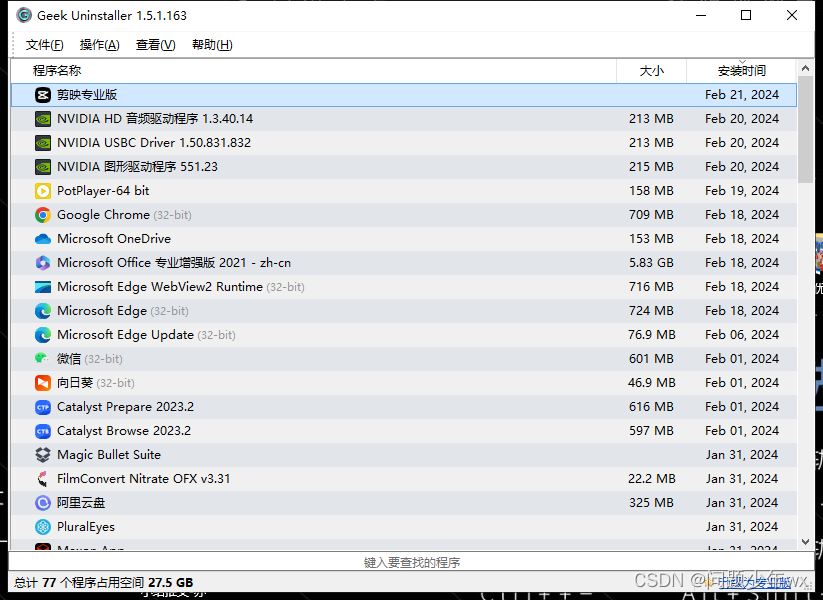Click the 22.2 MB size value
823x600 pixels.
[x=651, y=479]
